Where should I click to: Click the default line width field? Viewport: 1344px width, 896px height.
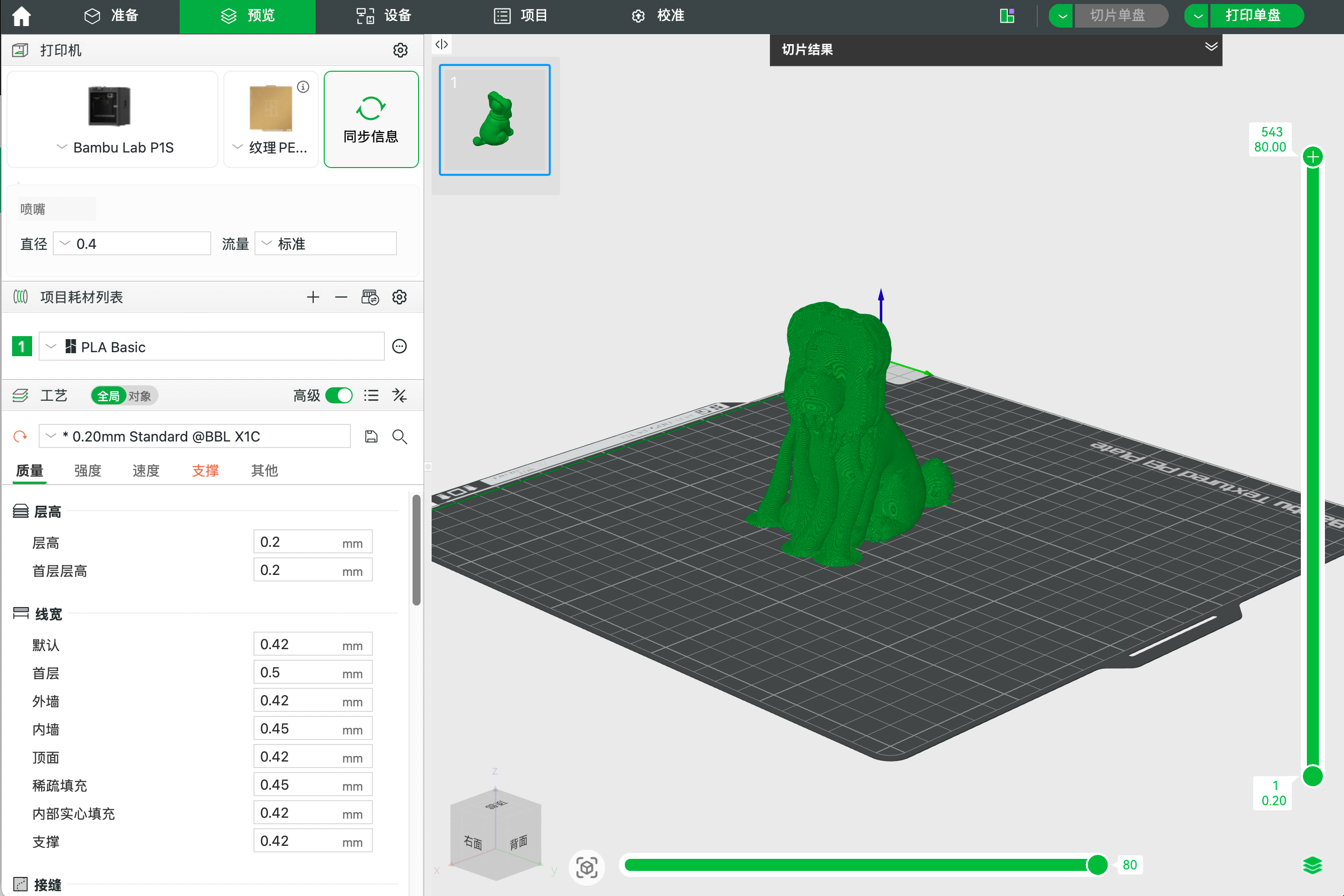(x=313, y=644)
